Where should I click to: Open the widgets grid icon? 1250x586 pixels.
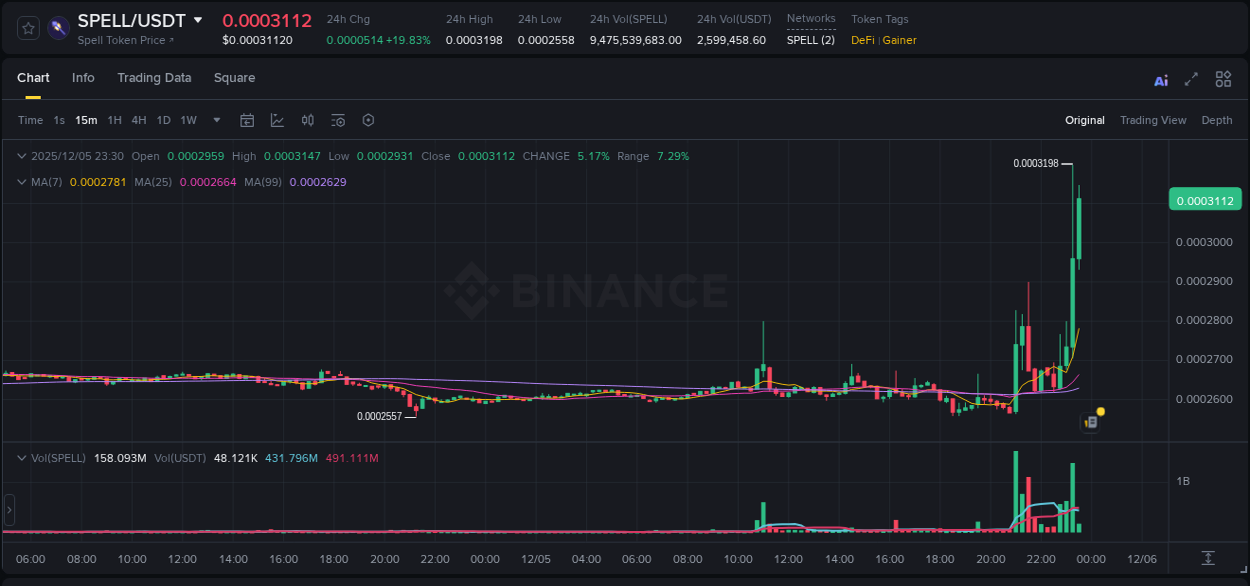click(x=1223, y=78)
